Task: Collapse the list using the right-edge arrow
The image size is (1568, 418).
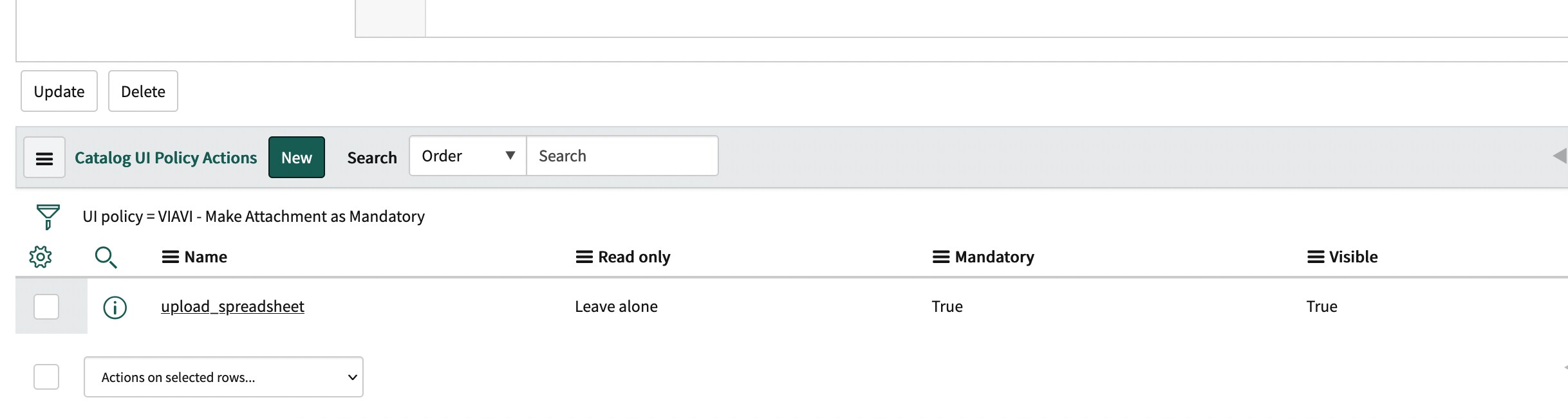Action: (1561, 156)
